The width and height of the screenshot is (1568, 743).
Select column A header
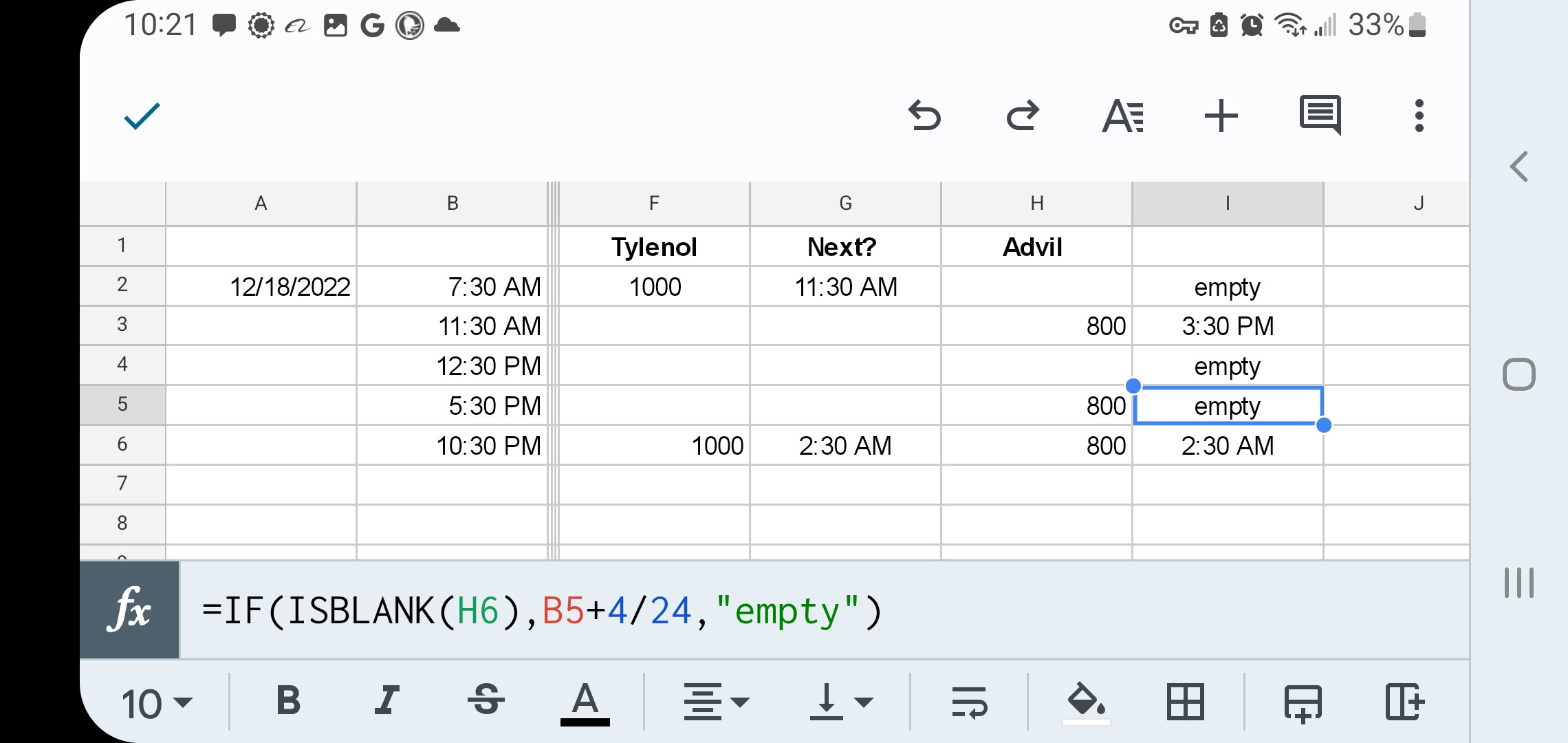pos(261,204)
